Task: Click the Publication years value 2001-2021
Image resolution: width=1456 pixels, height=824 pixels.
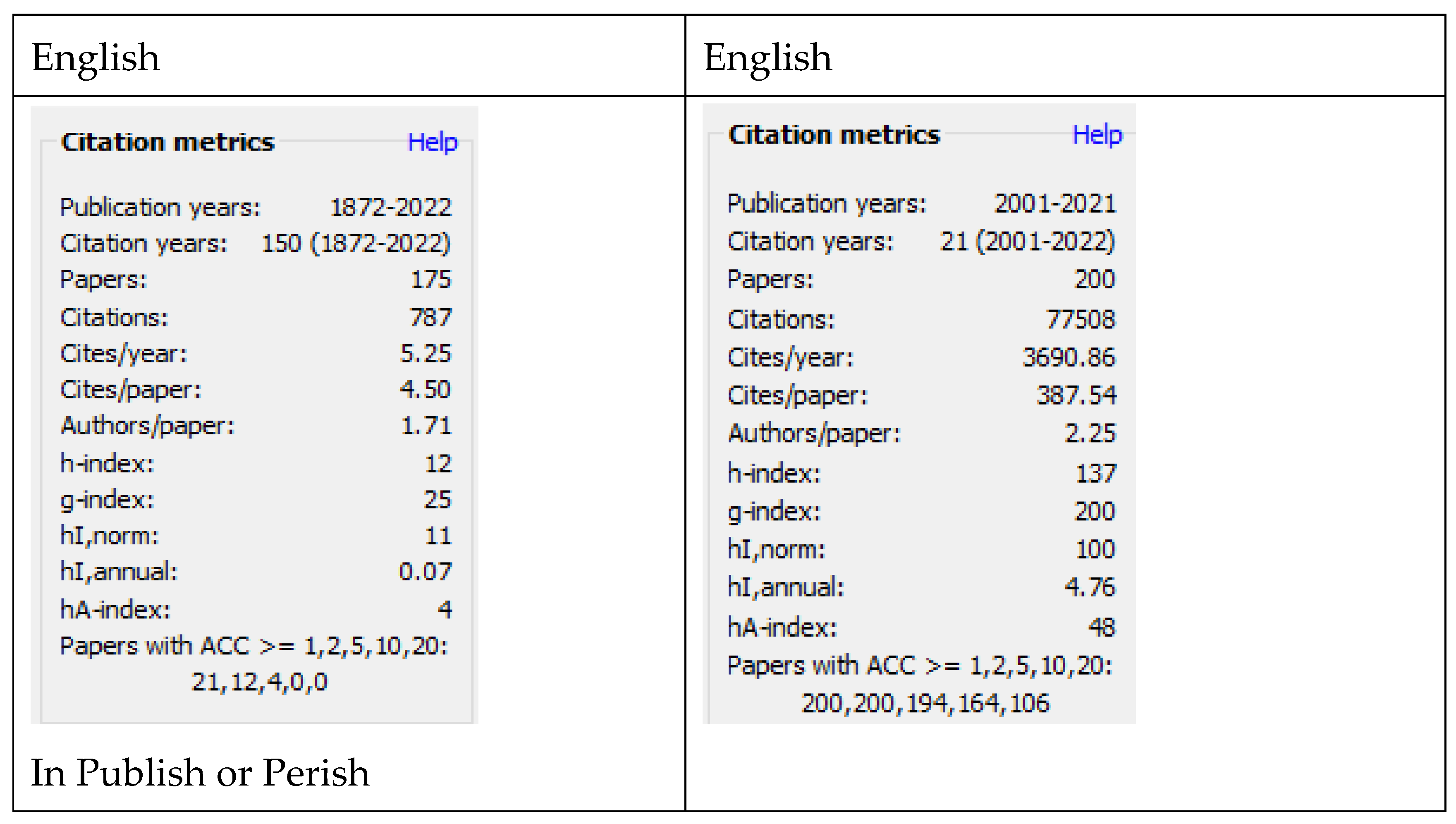Action: pyautogui.click(x=1054, y=204)
